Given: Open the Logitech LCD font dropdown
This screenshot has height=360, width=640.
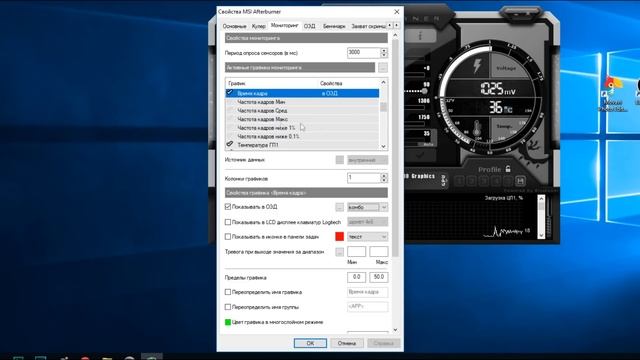Looking at the screenshot, I should [x=367, y=222].
